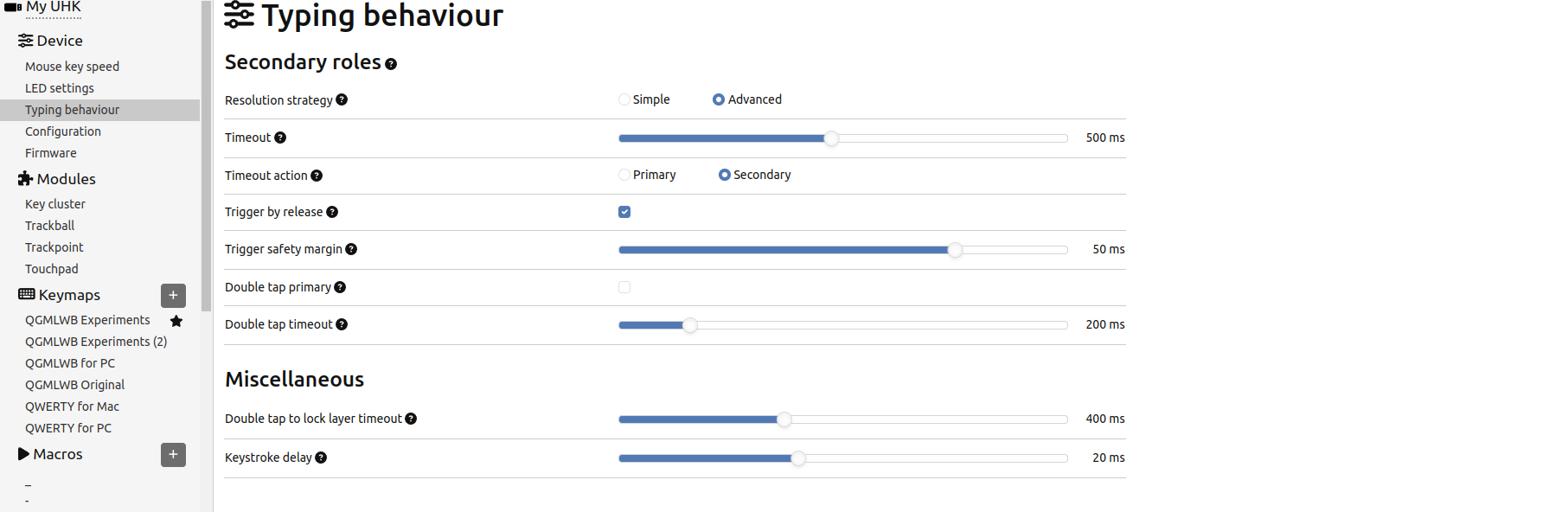Open the Firmware page
The image size is (1568, 512).
pos(51,153)
